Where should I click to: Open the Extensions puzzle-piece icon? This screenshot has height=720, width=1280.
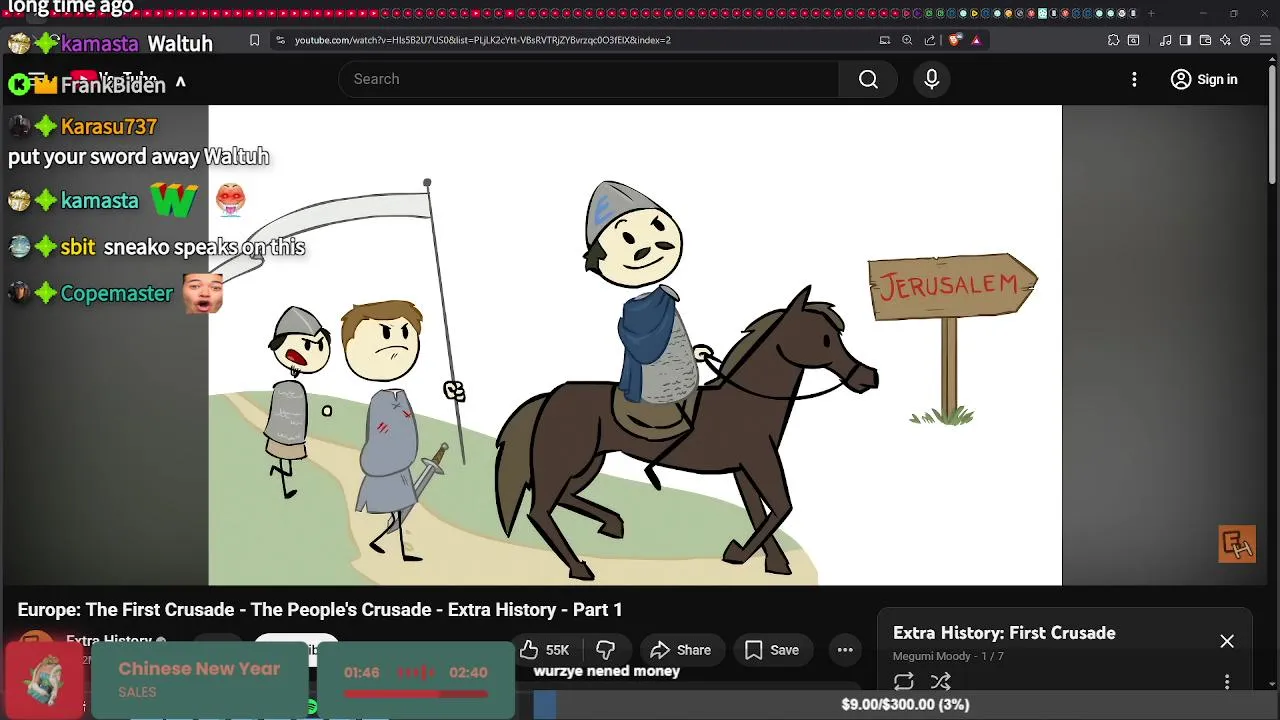1113,40
